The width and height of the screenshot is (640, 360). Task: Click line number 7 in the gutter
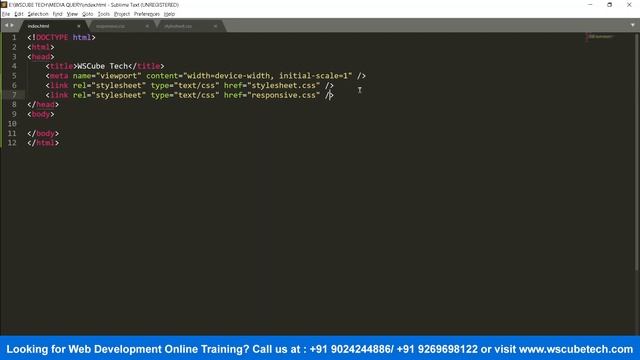tap(14, 95)
